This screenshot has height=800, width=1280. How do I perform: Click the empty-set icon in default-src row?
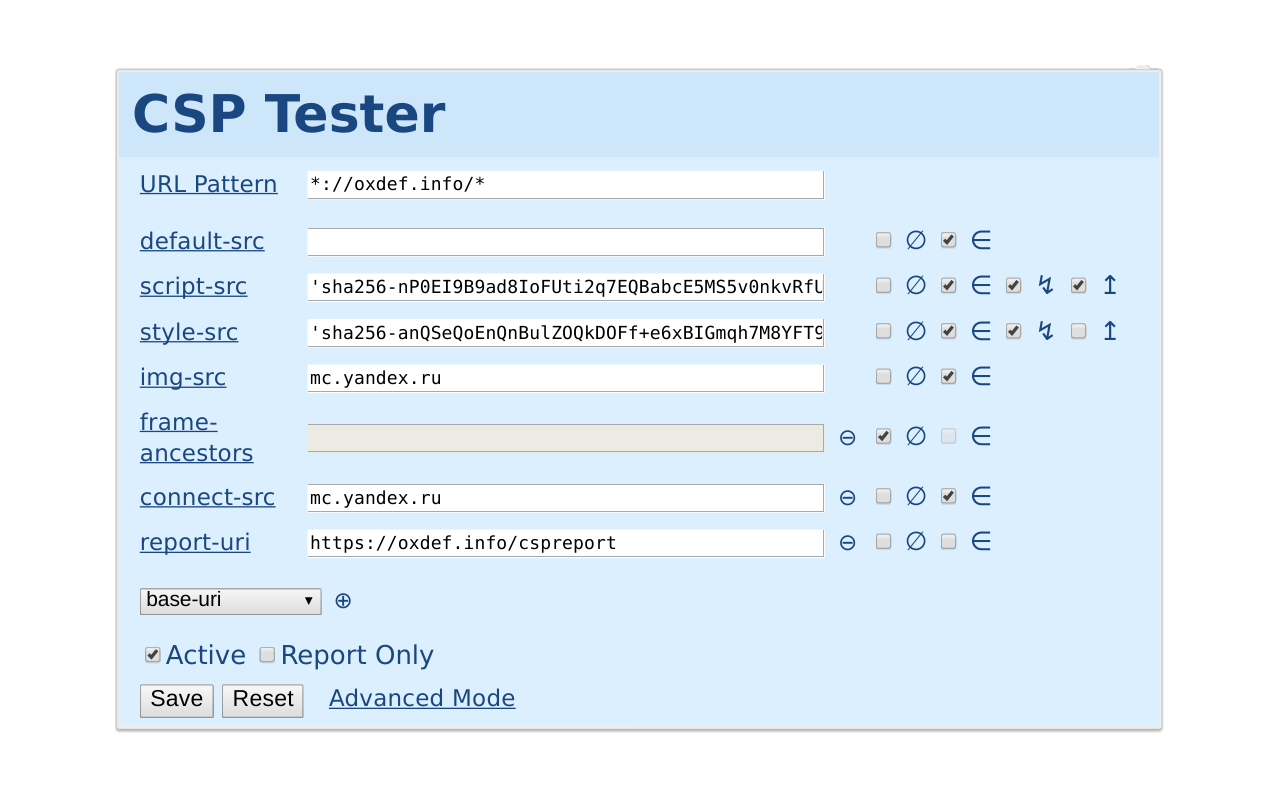point(915,240)
